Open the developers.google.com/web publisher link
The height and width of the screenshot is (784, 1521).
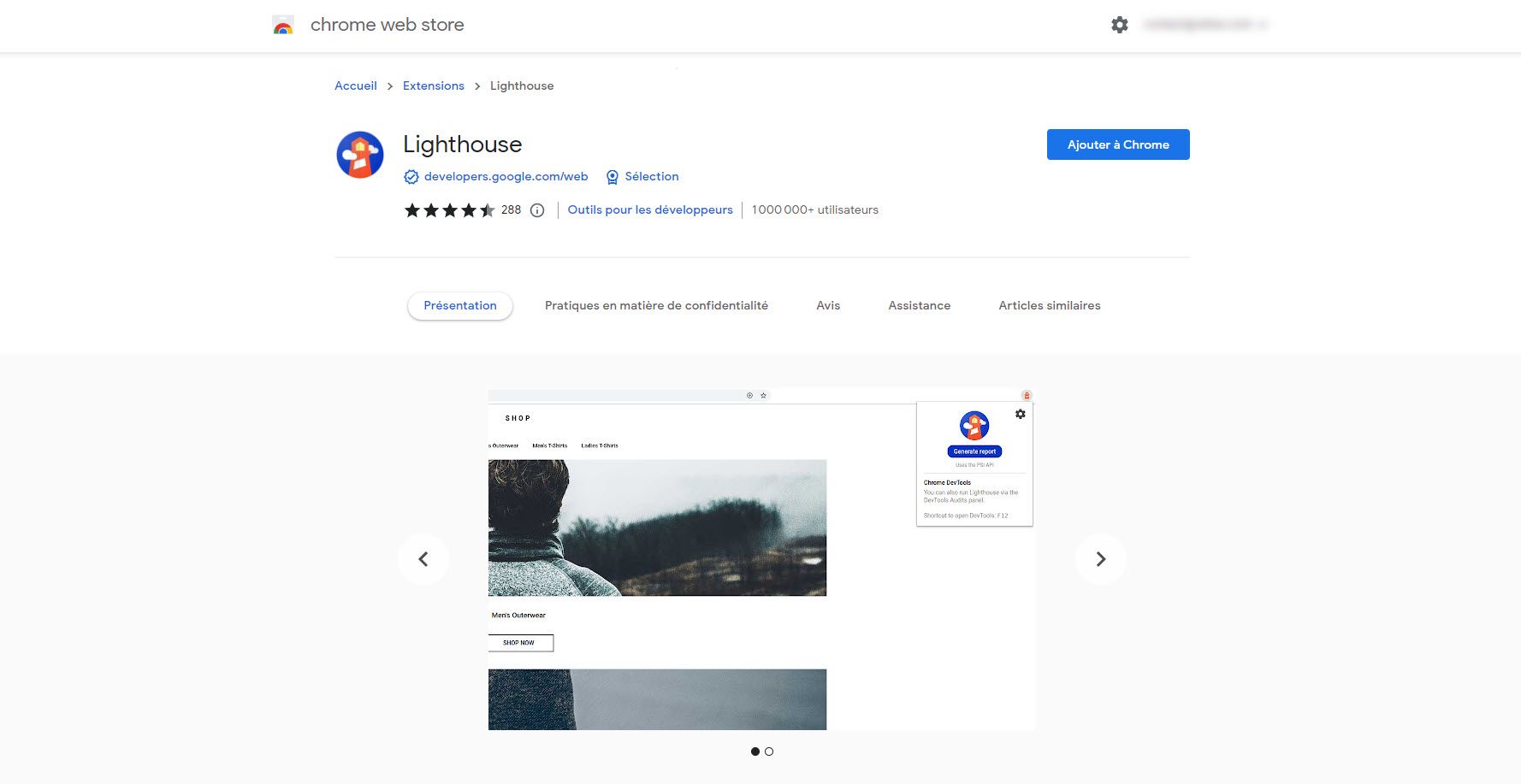point(506,176)
